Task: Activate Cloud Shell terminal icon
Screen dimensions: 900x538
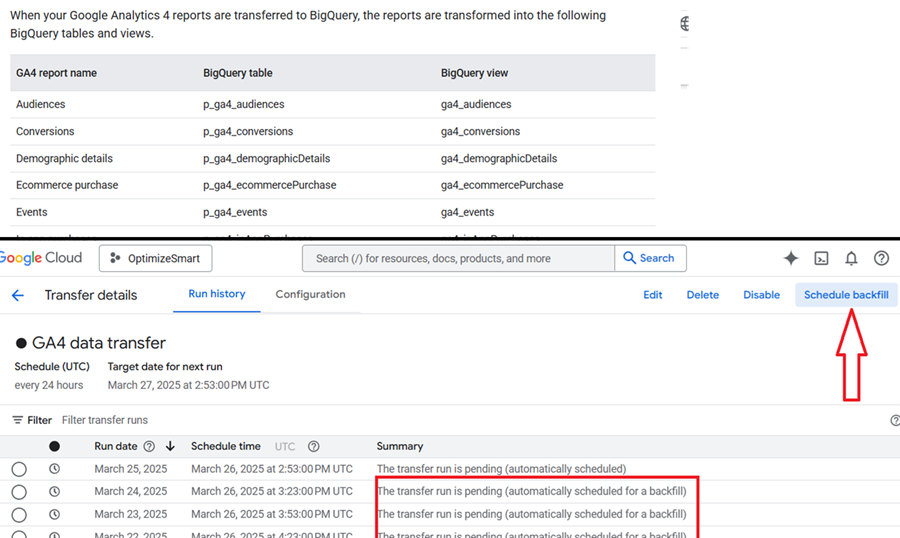Action: [821, 258]
